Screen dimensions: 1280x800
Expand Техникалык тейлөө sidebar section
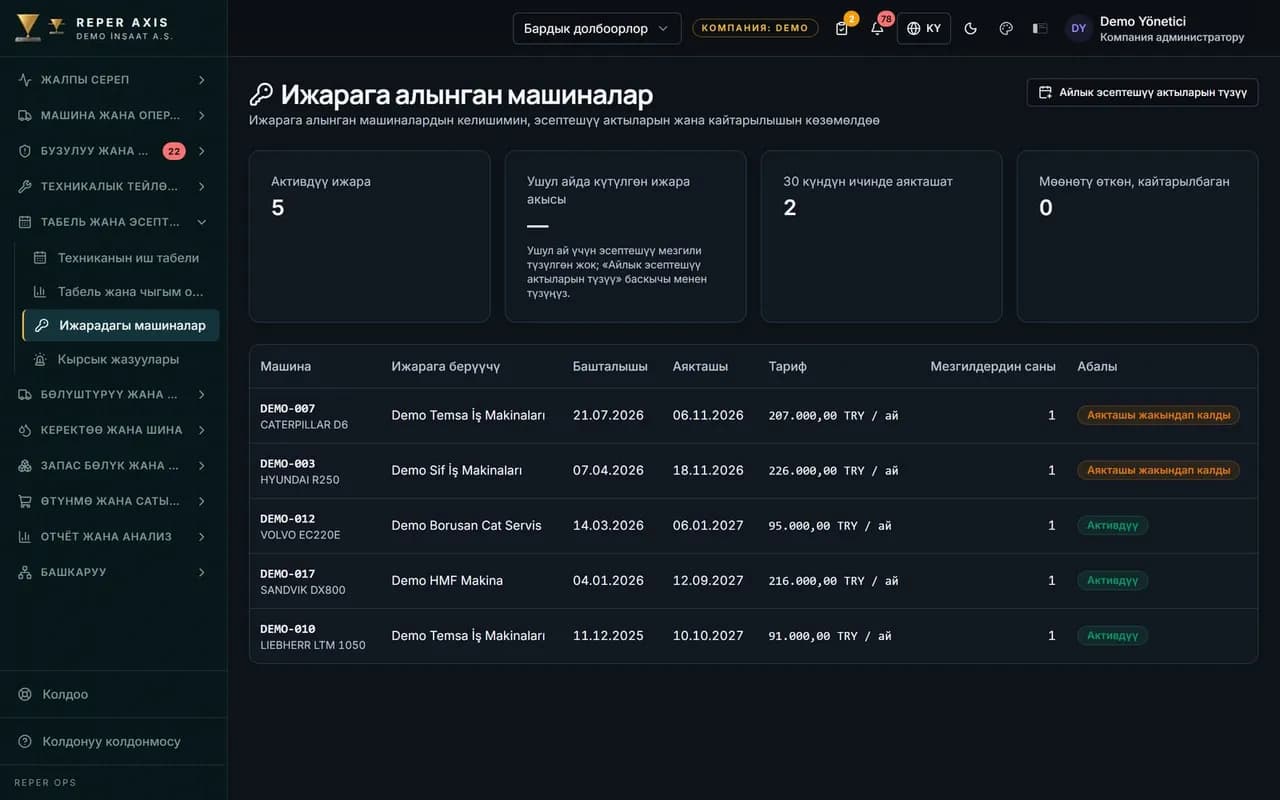[x=113, y=186]
